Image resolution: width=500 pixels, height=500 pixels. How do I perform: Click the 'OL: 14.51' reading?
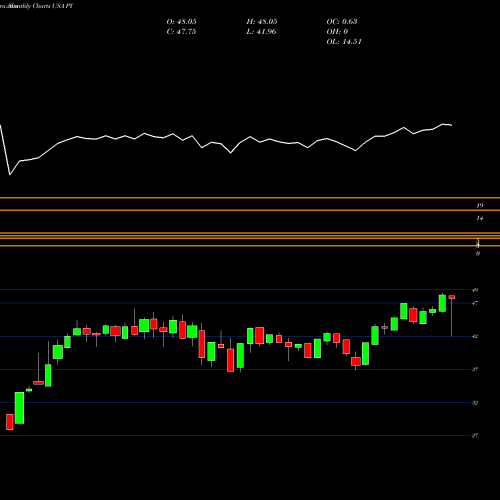tap(344, 42)
